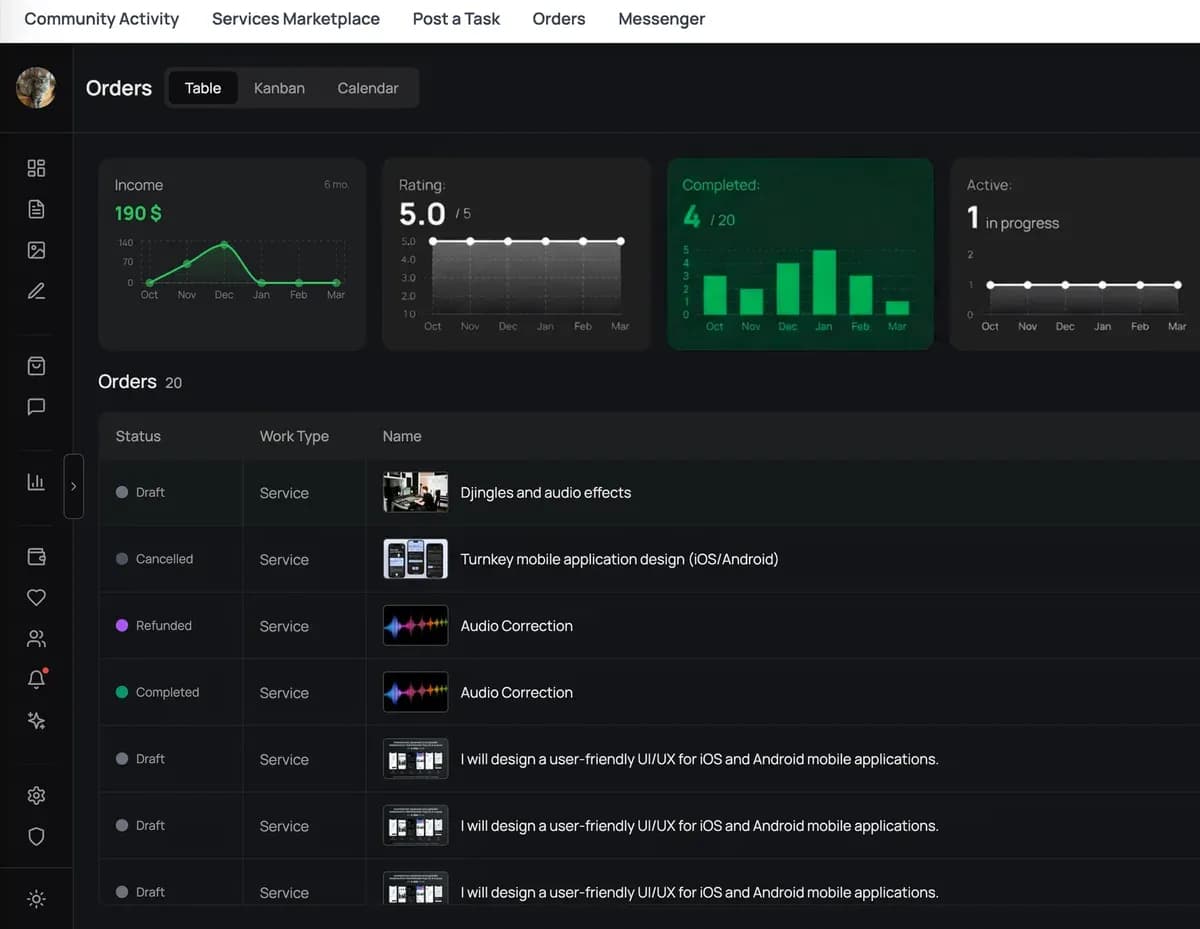Viewport: 1200px width, 929px height.
Task: Switch to the Kanban view tab
Action: point(279,88)
